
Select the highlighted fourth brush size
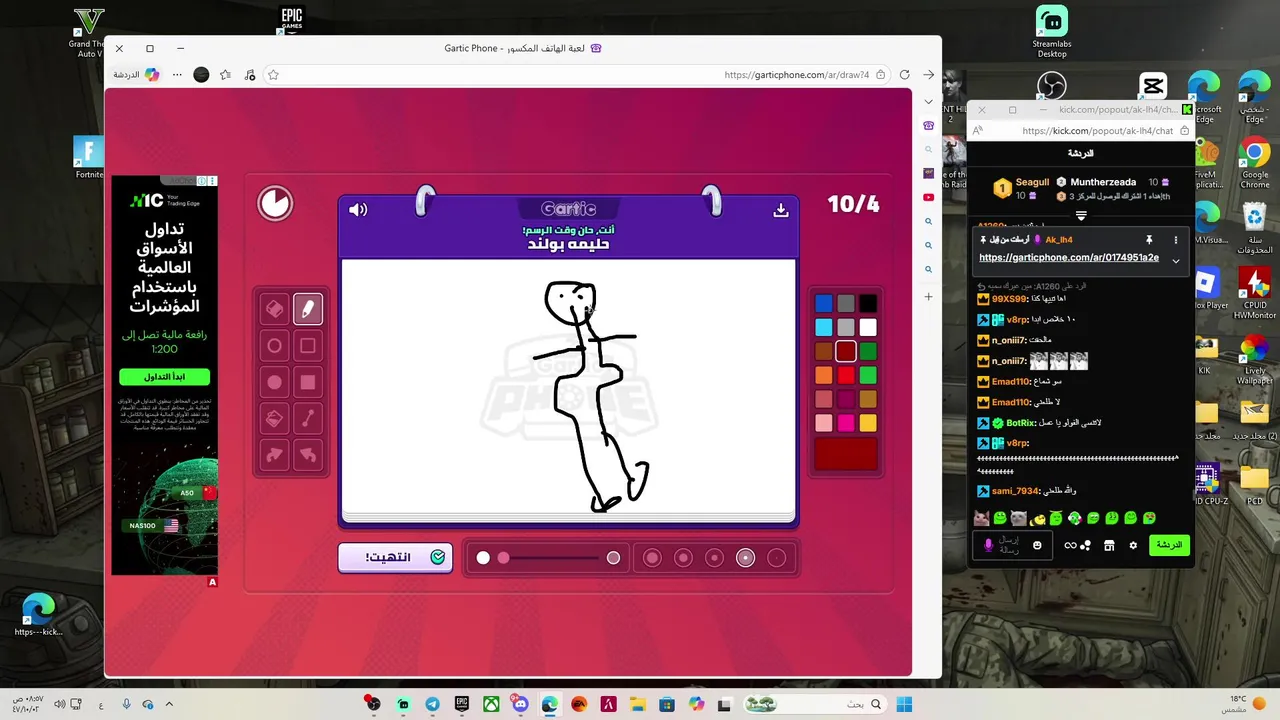(x=745, y=558)
